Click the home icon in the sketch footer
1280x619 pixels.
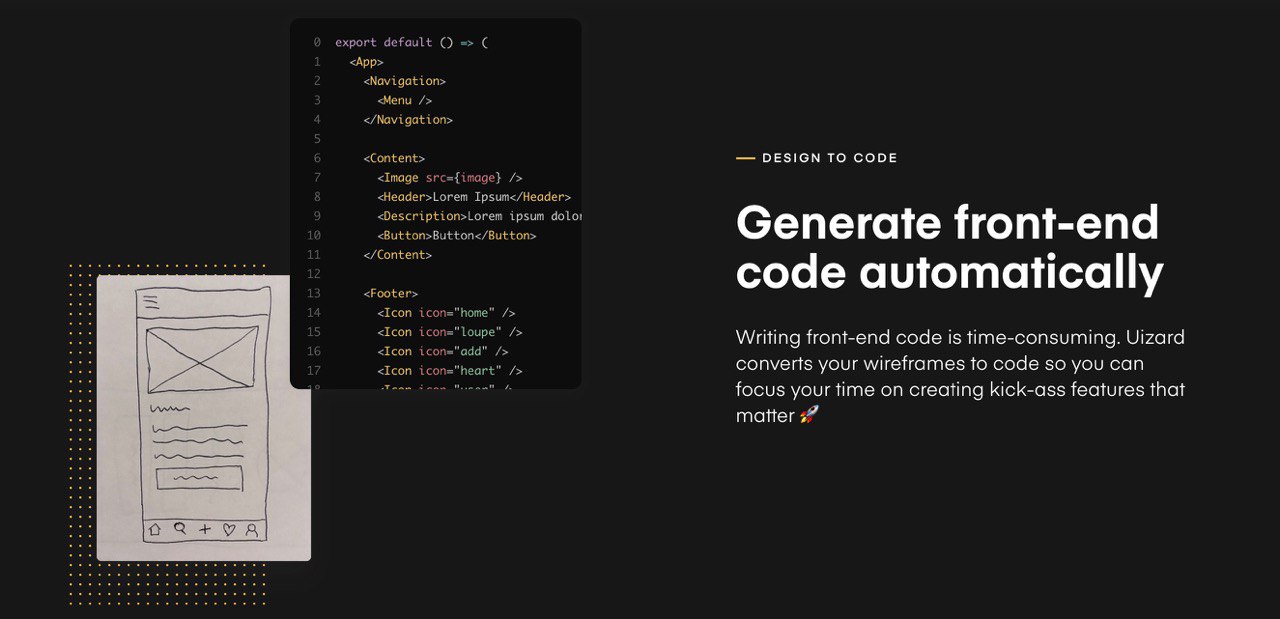(x=155, y=530)
